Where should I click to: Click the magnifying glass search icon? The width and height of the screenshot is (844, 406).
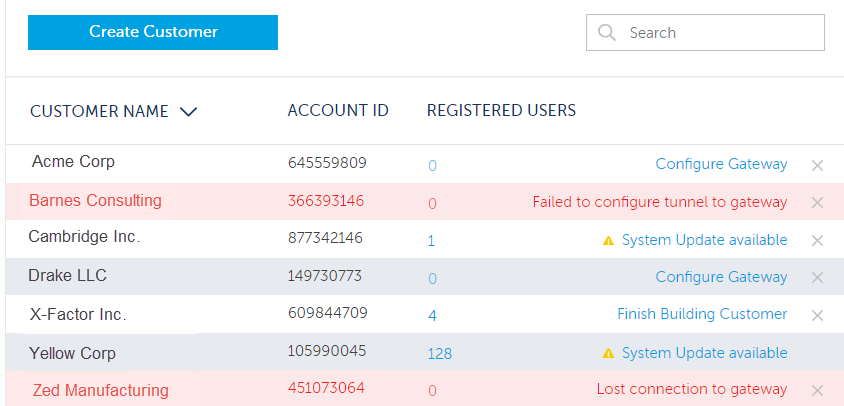(x=606, y=32)
